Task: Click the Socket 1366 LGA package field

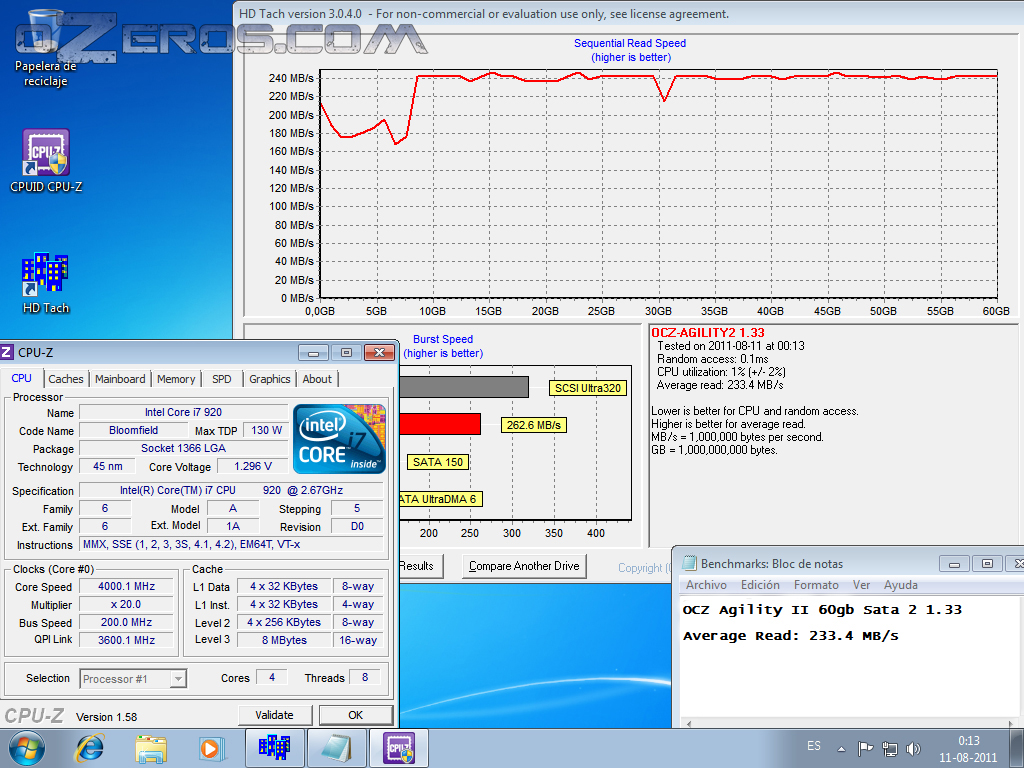Action: pos(183,449)
